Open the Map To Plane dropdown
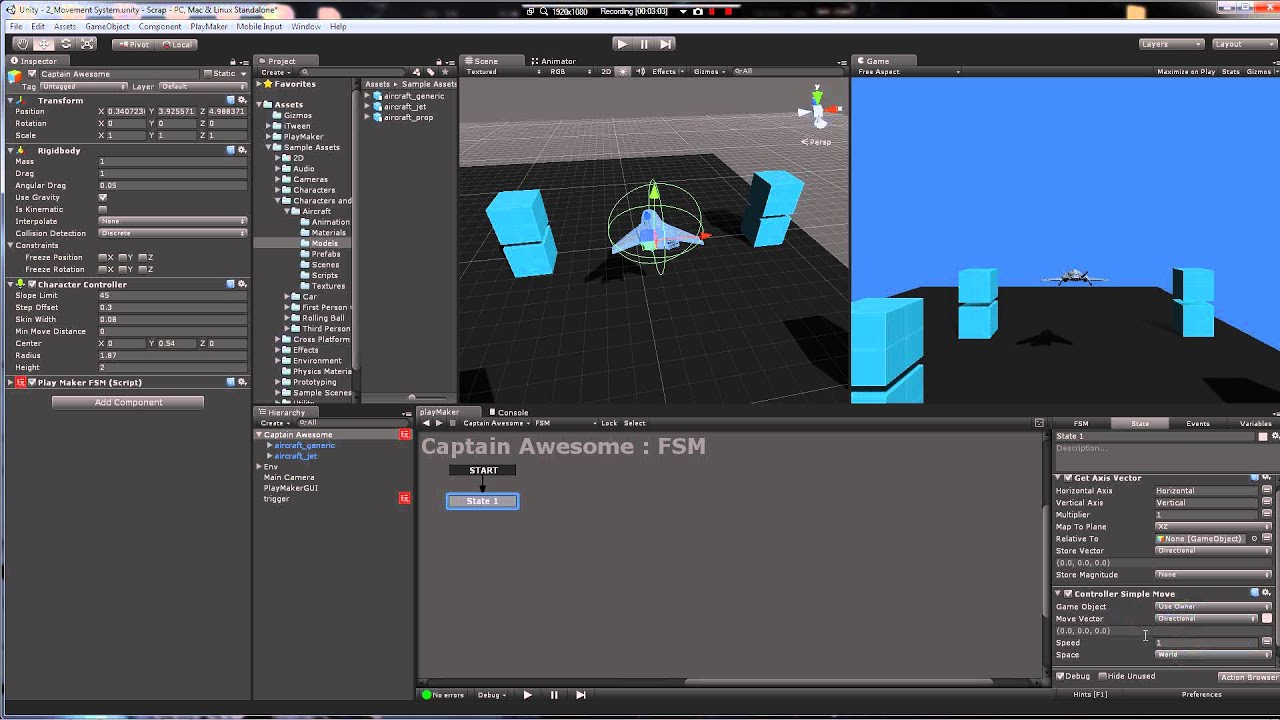The height and width of the screenshot is (720, 1280). pyautogui.click(x=1213, y=526)
